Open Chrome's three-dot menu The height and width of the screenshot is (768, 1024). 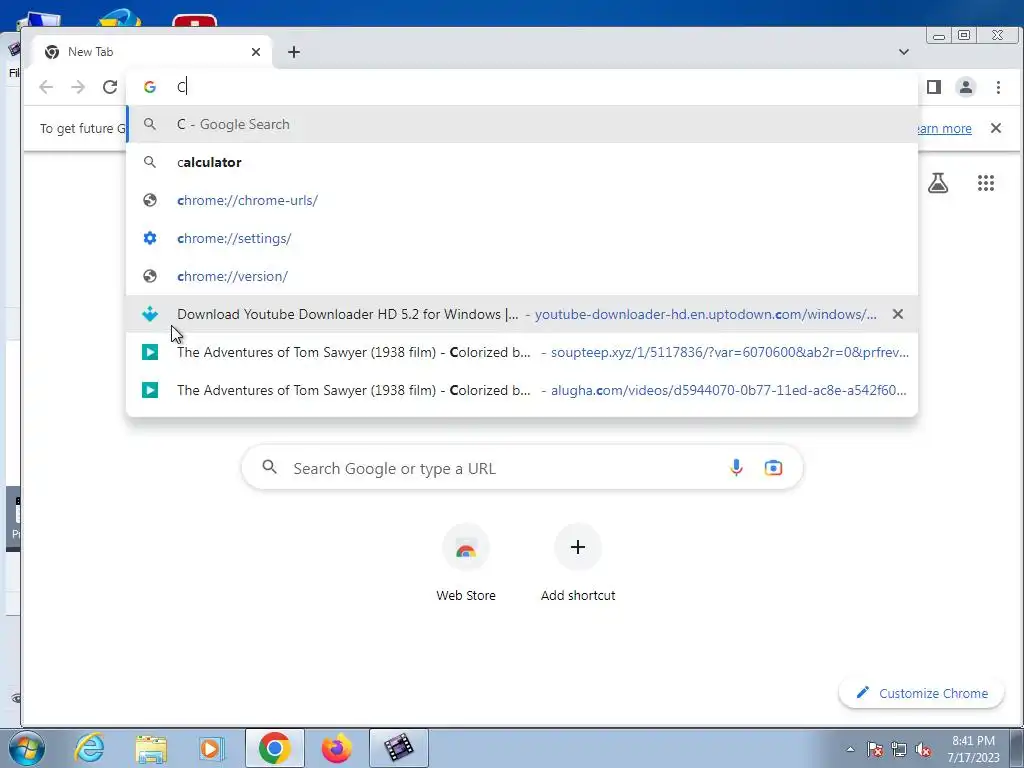click(998, 87)
